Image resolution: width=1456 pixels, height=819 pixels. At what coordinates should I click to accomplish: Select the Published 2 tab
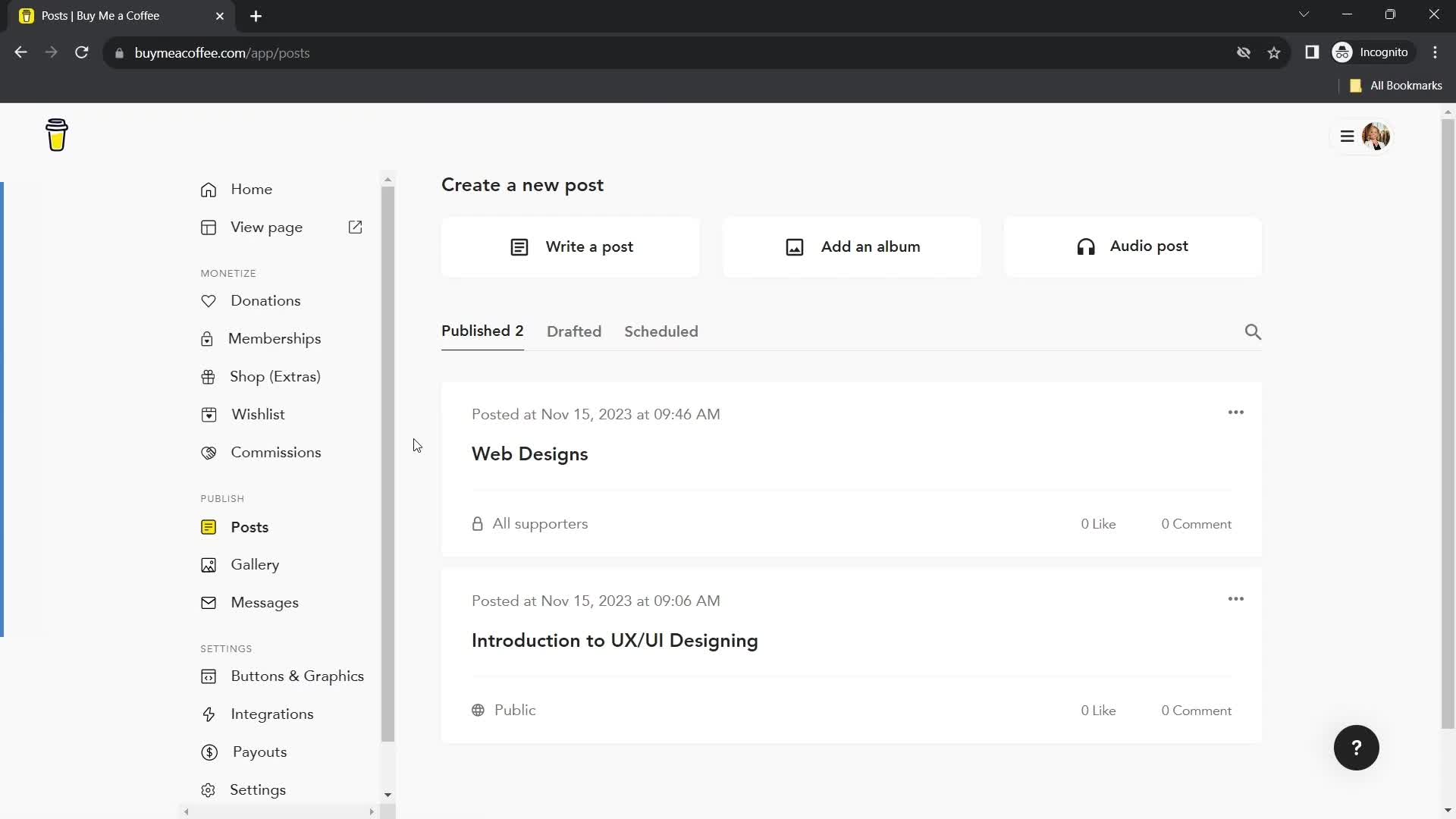tap(482, 331)
